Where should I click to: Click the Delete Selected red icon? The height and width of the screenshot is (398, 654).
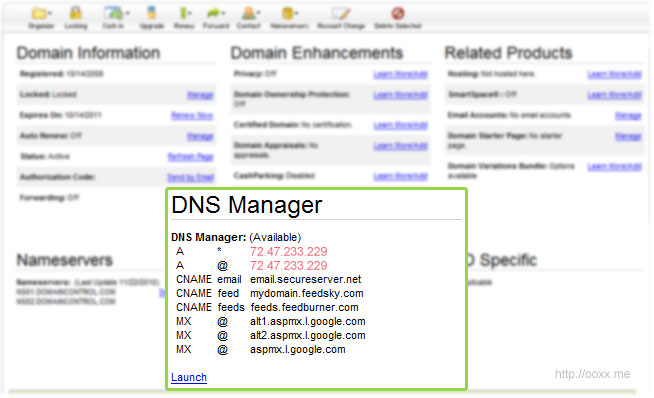click(397, 13)
